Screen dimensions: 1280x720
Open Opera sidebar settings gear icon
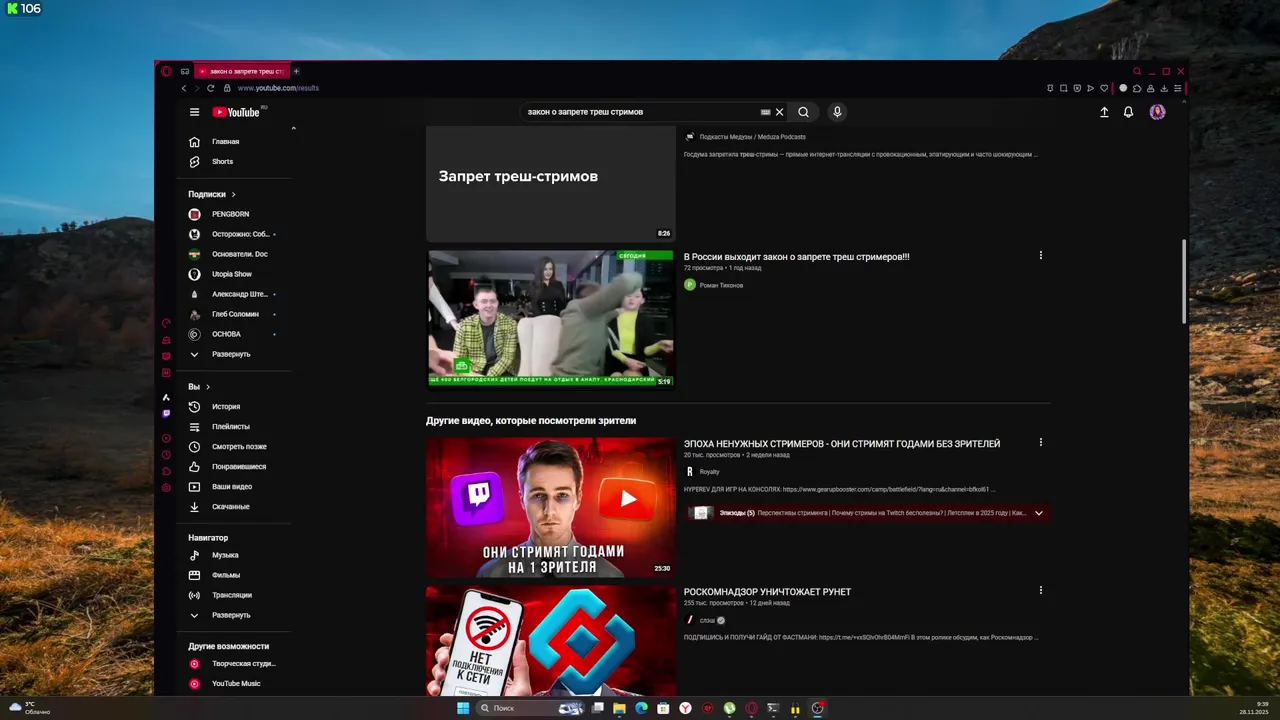point(166,488)
